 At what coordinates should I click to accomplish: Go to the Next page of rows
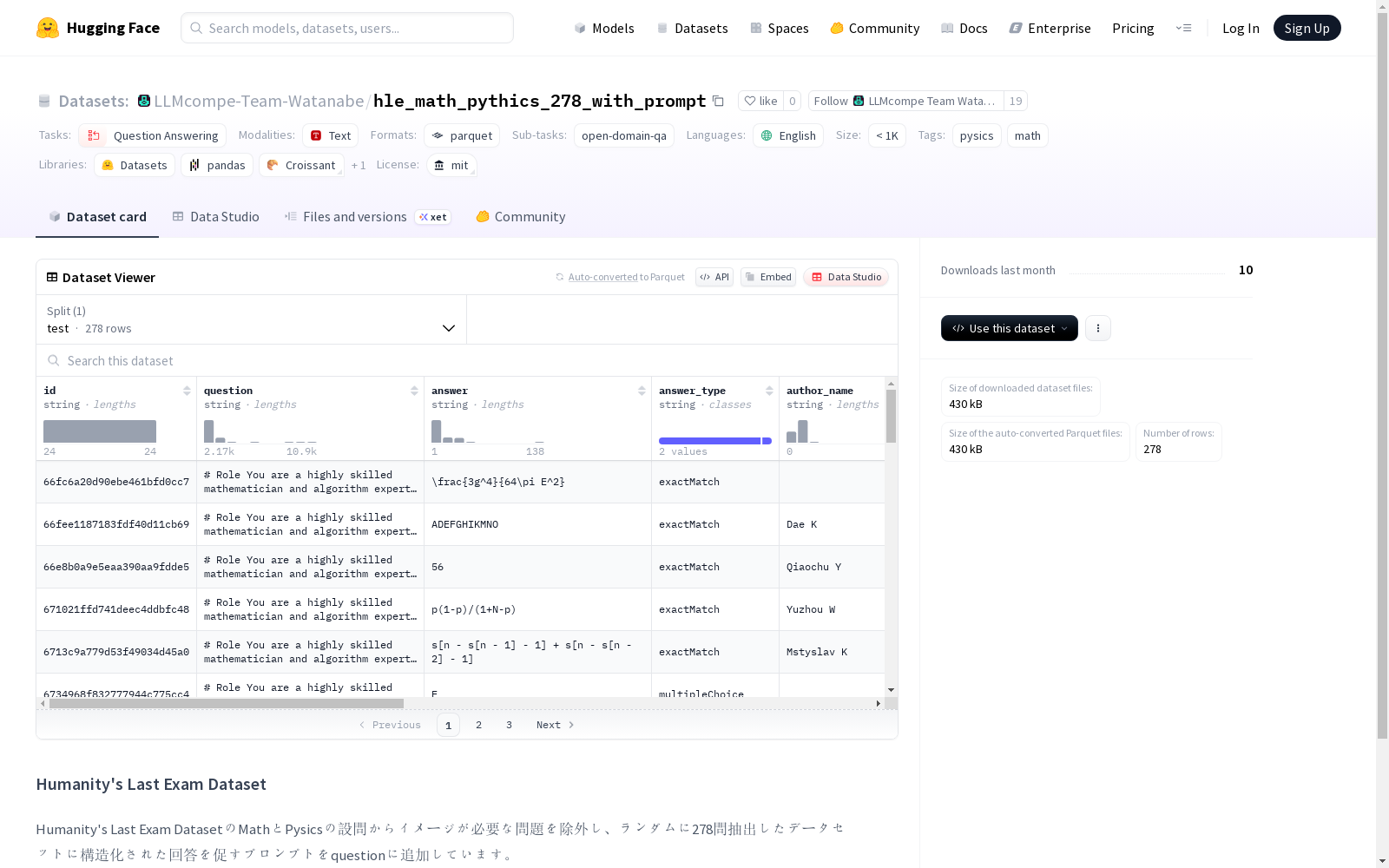click(556, 725)
